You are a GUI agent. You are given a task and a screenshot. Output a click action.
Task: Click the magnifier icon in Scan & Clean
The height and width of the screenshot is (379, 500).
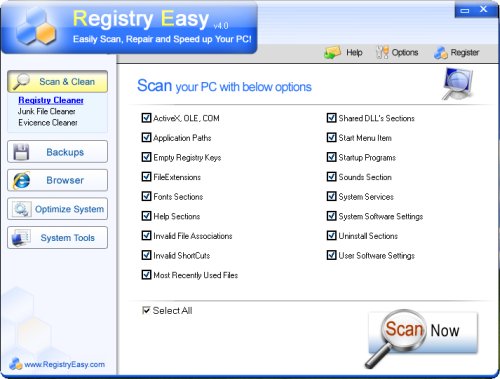[x=21, y=82]
